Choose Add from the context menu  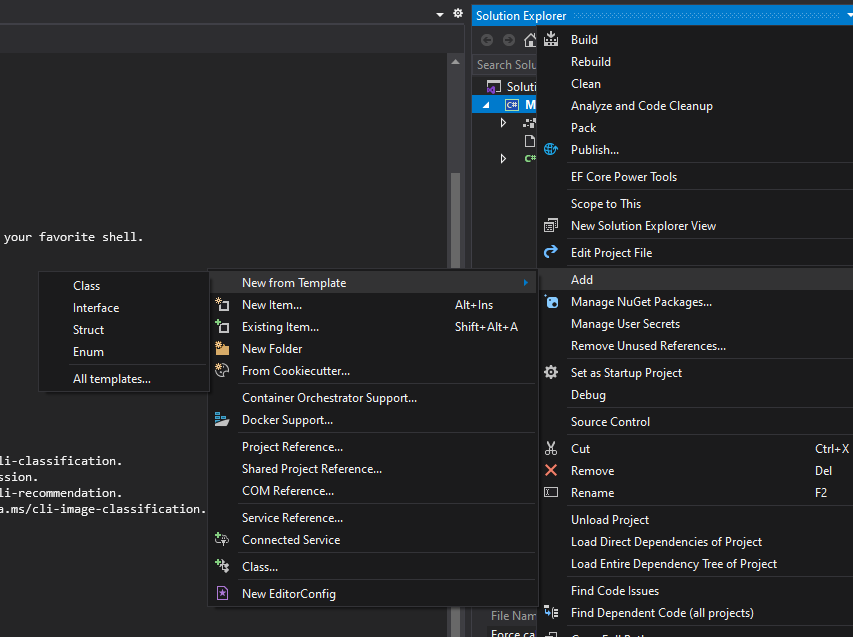[580, 279]
